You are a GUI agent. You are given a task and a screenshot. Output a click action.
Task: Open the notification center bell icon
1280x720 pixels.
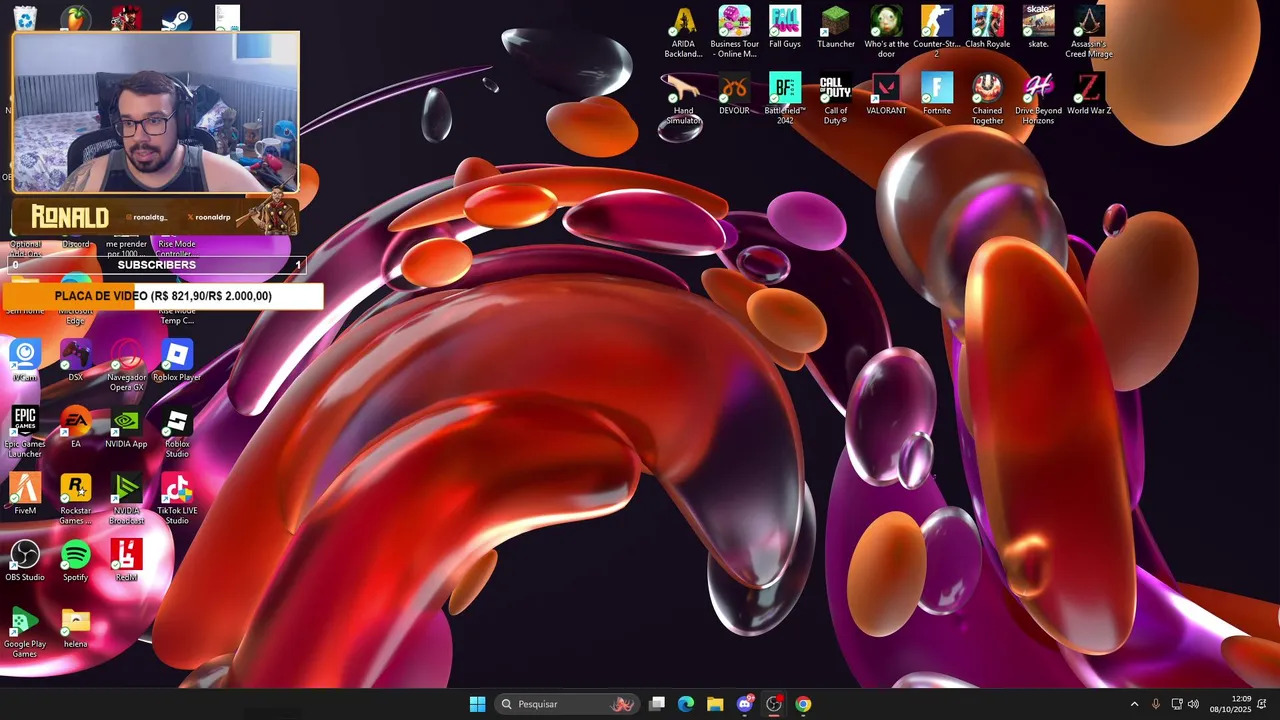(x=1263, y=704)
